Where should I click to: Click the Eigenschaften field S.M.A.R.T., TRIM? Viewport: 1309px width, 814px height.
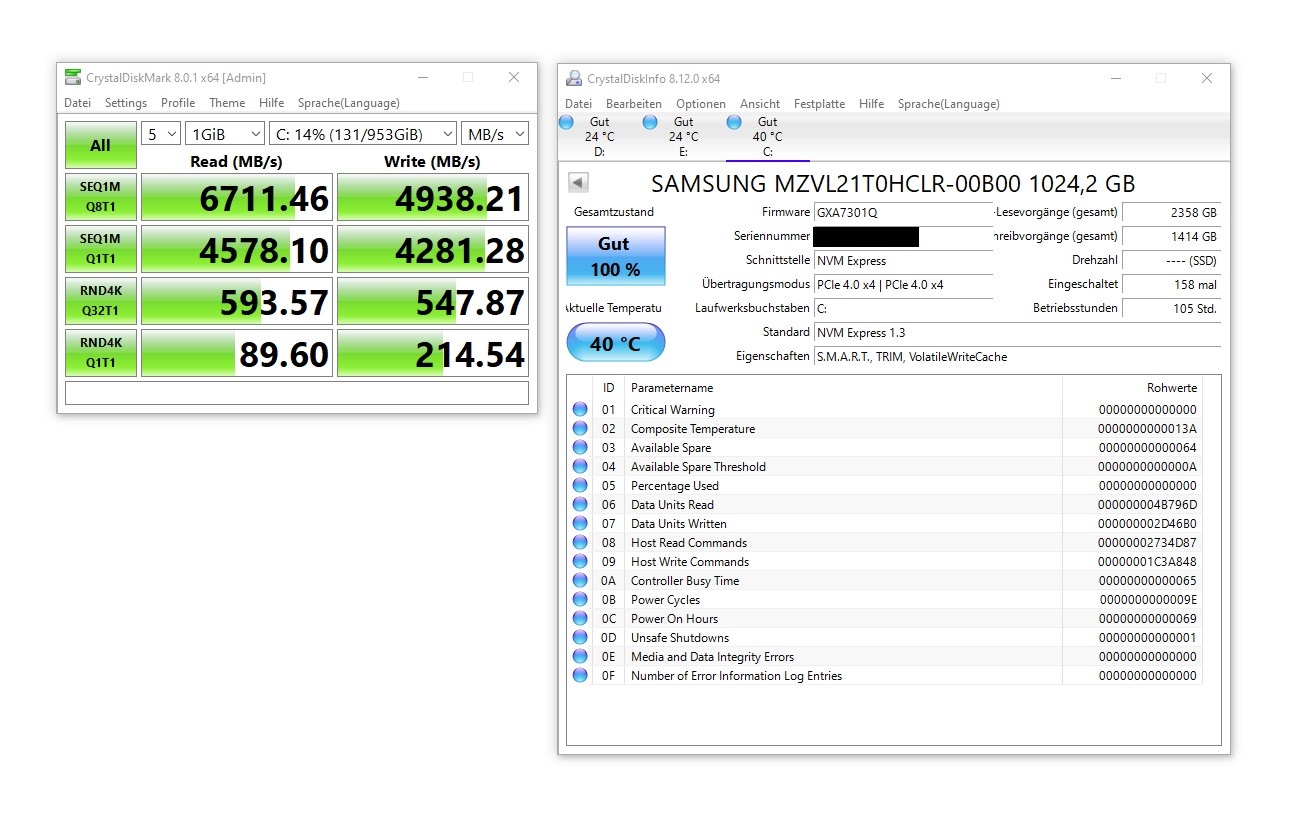pos(1017,356)
